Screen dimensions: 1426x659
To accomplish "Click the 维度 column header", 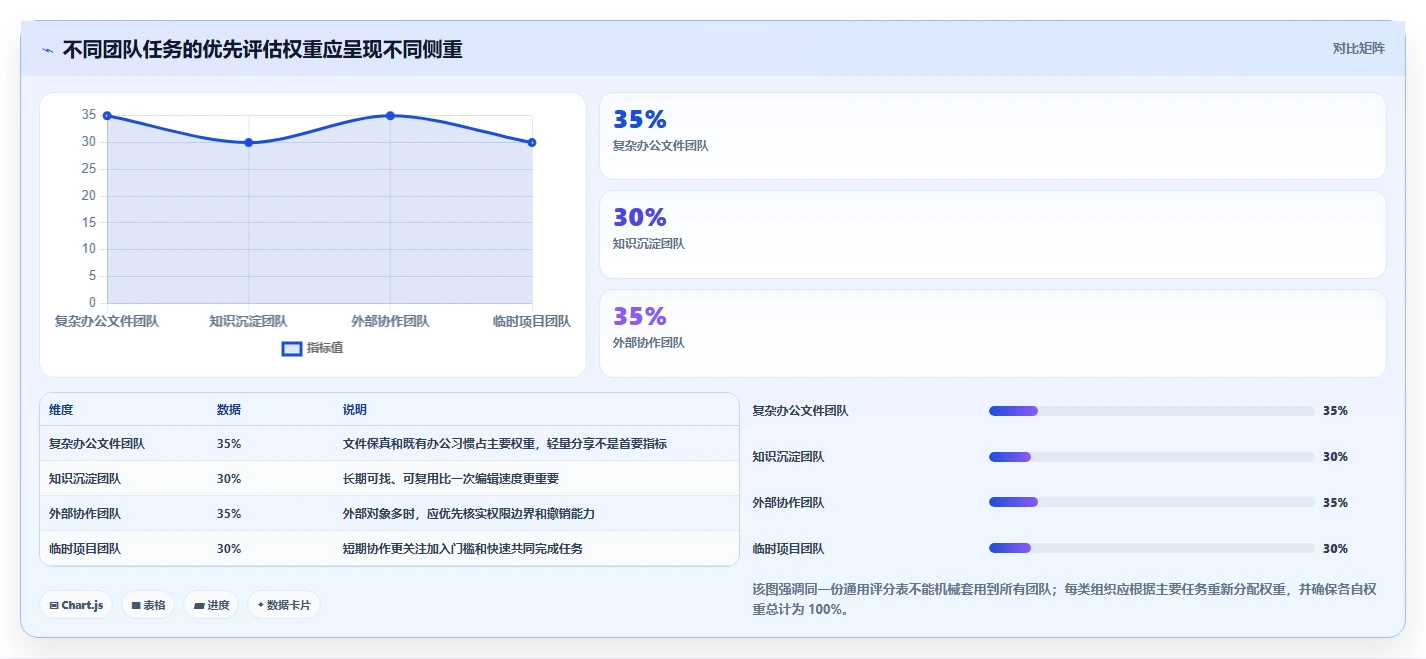I will pyautogui.click(x=61, y=410).
